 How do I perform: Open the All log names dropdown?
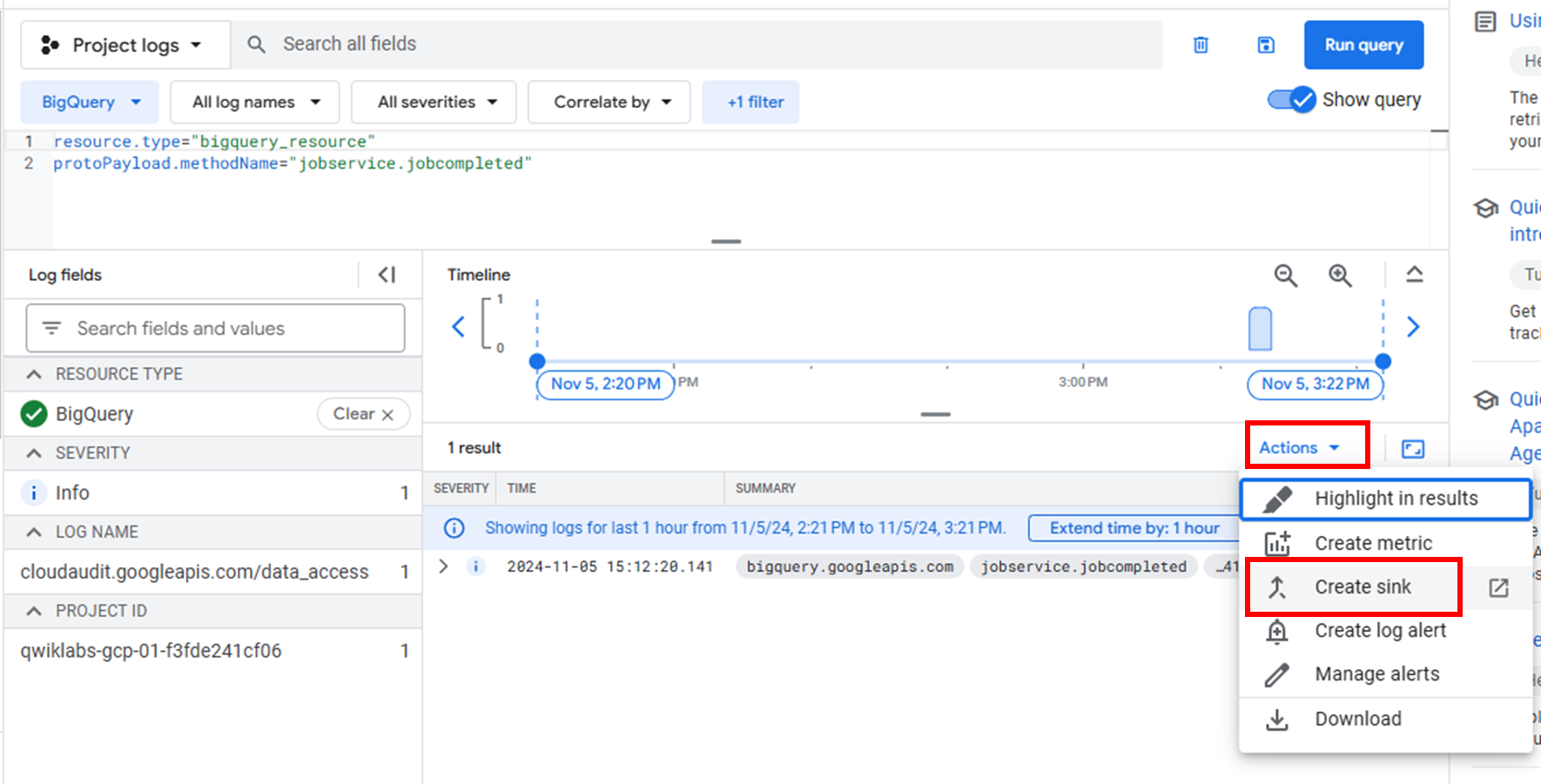[x=255, y=102]
